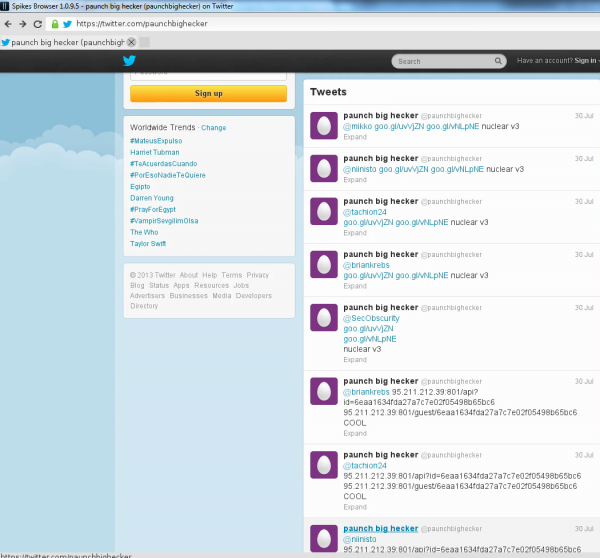The image size is (600, 558).
Task: Open the #PrayForEgypt trend
Action: point(151,209)
